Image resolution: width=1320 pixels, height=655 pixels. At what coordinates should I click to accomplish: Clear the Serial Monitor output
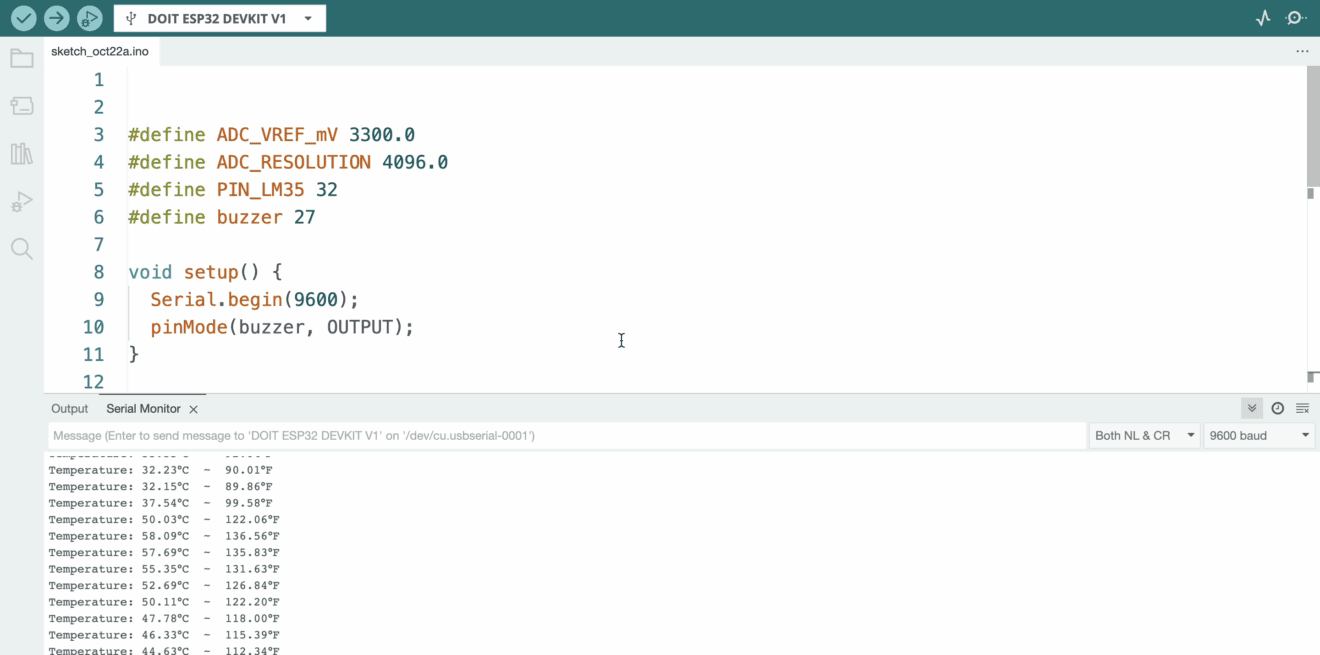pos(1302,408)
